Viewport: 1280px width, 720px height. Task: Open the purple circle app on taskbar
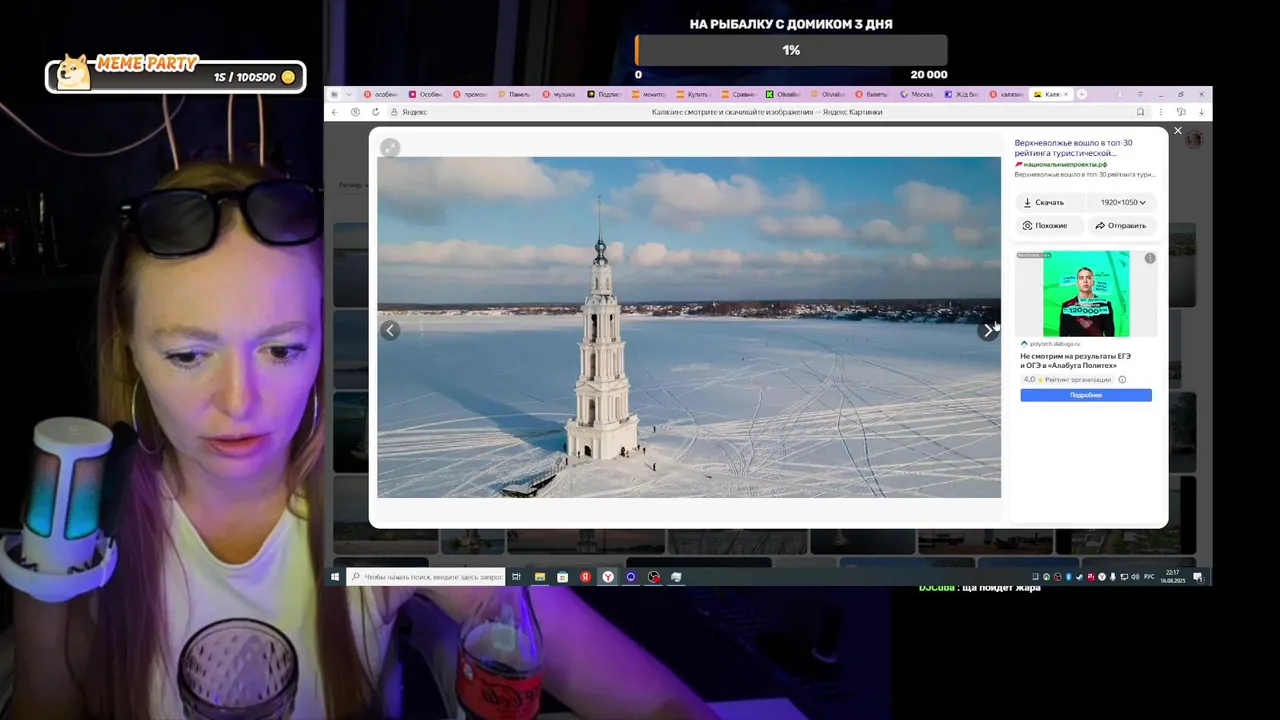pyautogui.click(x=631, y=577)
